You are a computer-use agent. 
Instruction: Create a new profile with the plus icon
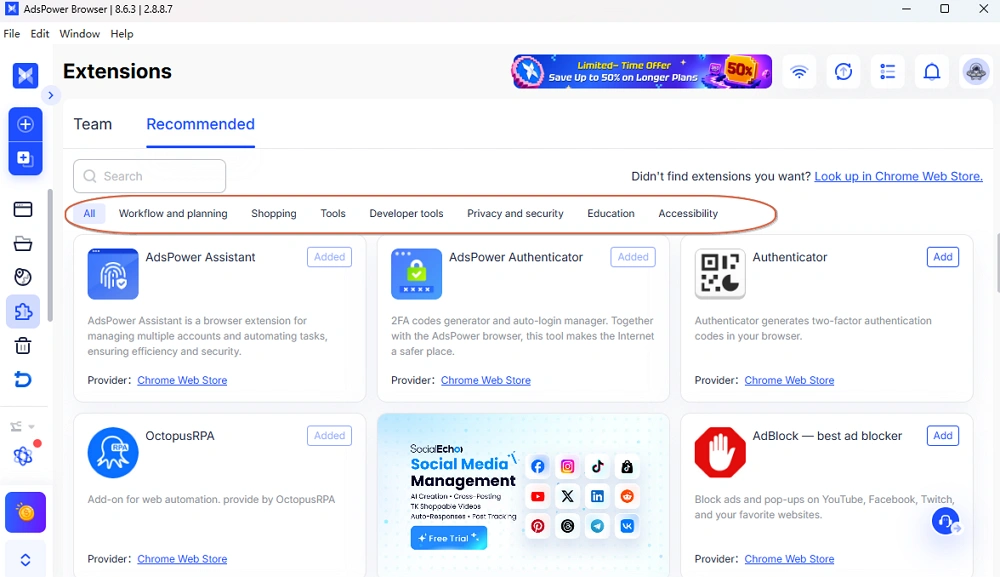coord(26,124)
